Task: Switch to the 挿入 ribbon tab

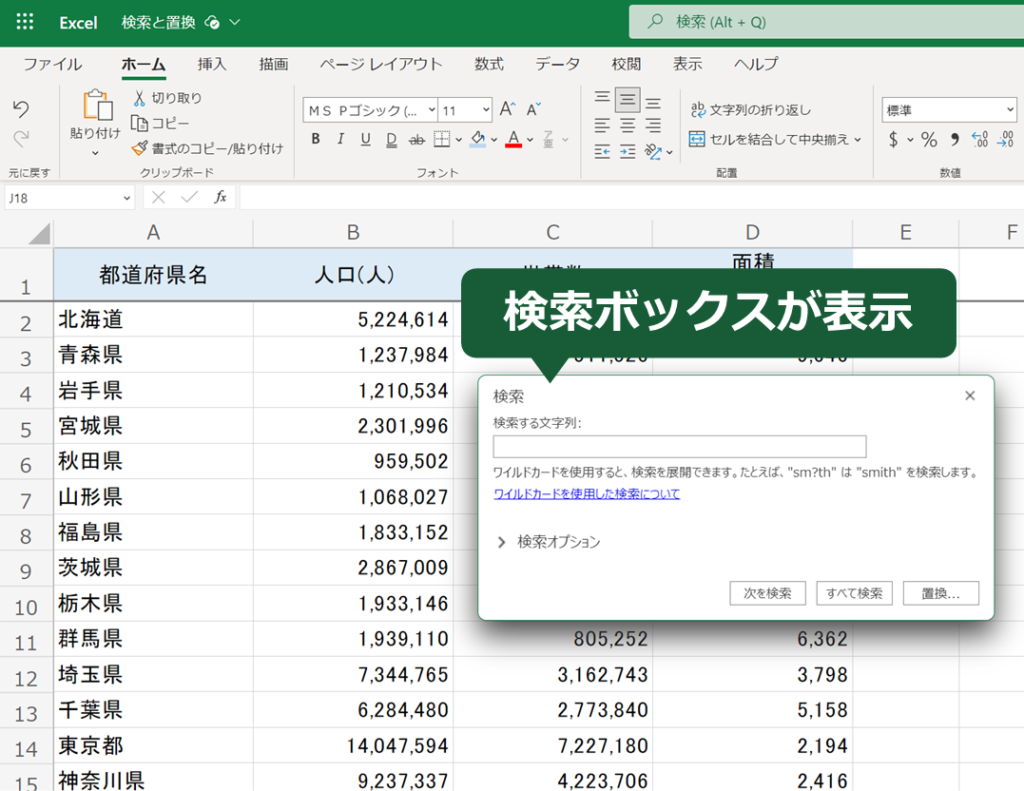Action: [x=213, y=64]
